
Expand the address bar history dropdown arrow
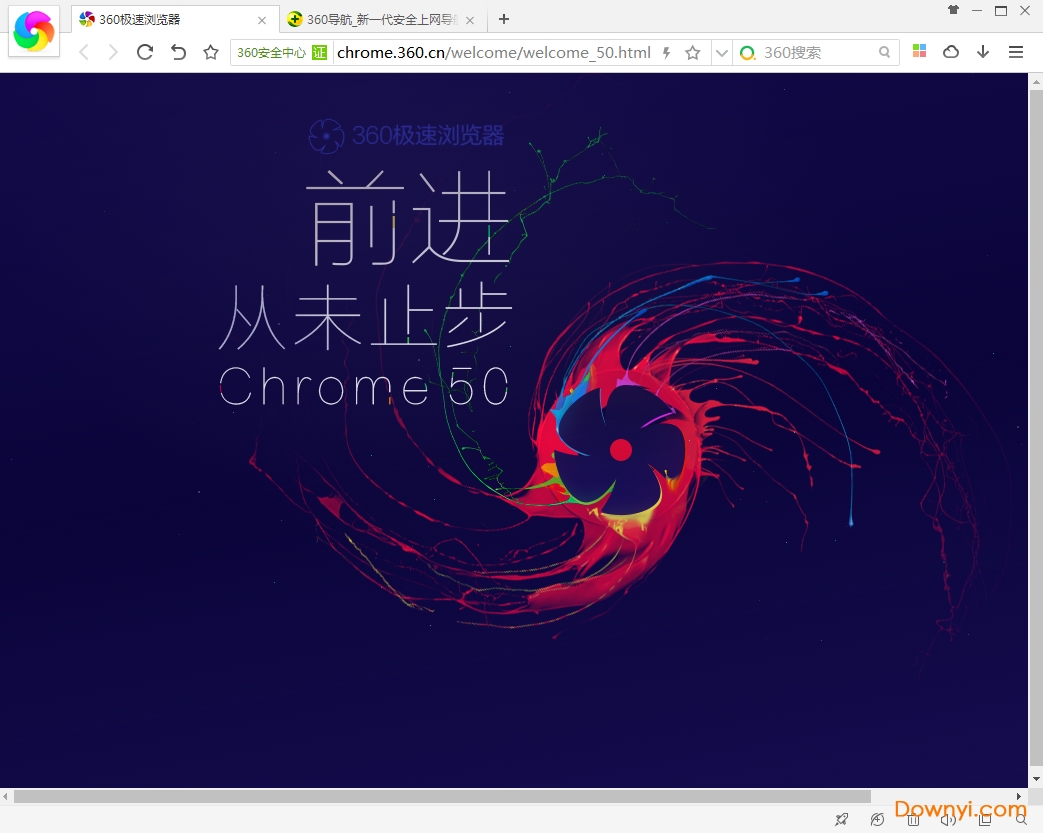(x=722, y=51)
